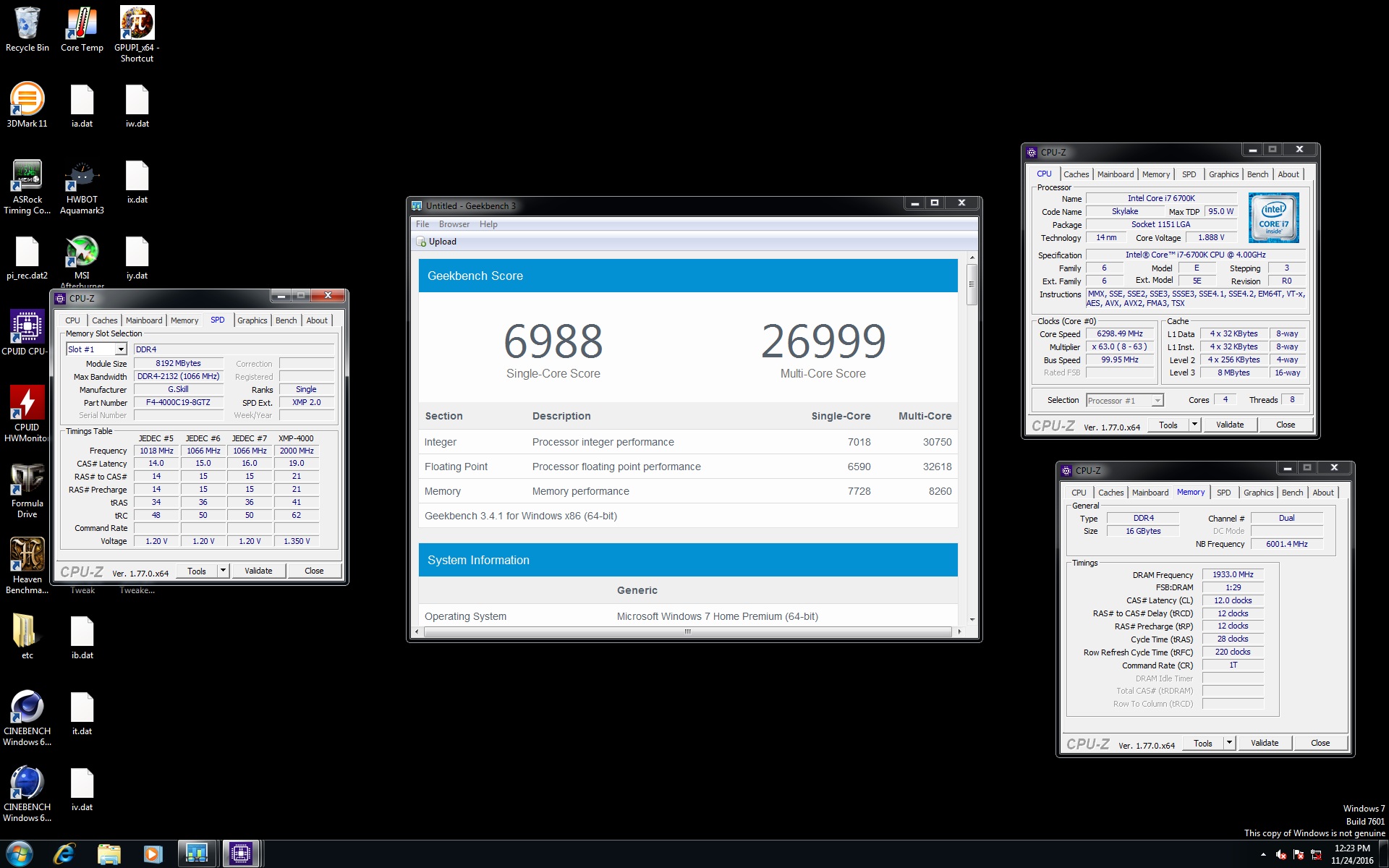The width and height of the screenshot is (1389, 868).
Task: Click Close in SPD CPU-Z window
Action: coord(314,571)
